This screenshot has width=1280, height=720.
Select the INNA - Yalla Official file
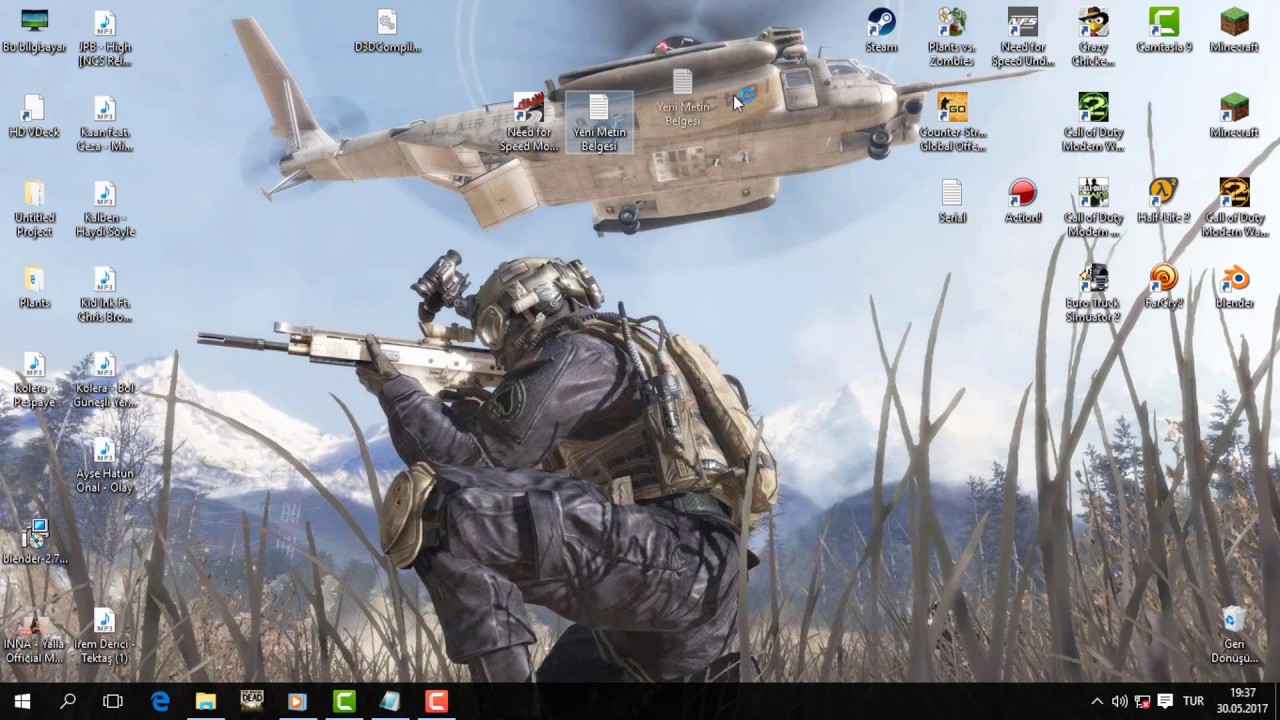34,637
